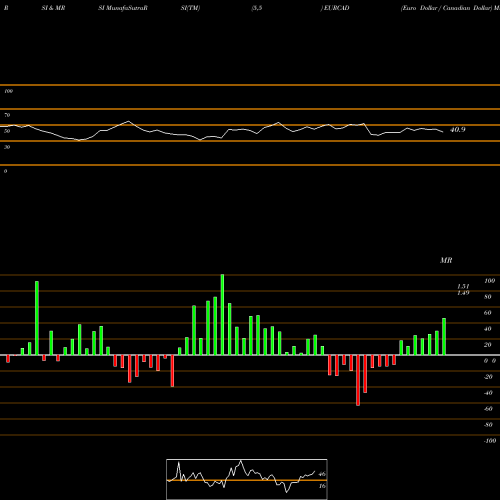Click the RSI current value 40.9 label

click(x=458, y=130)
